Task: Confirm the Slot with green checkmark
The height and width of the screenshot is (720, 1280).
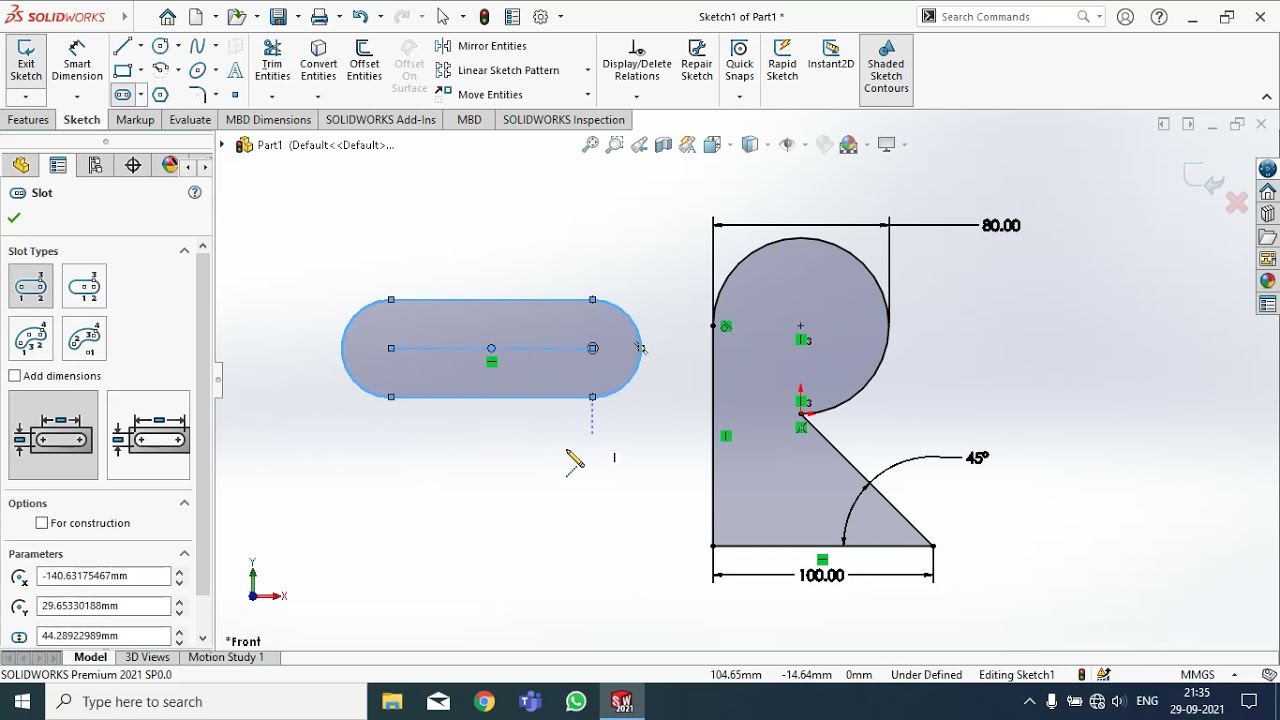Action: tap(14, 218)
